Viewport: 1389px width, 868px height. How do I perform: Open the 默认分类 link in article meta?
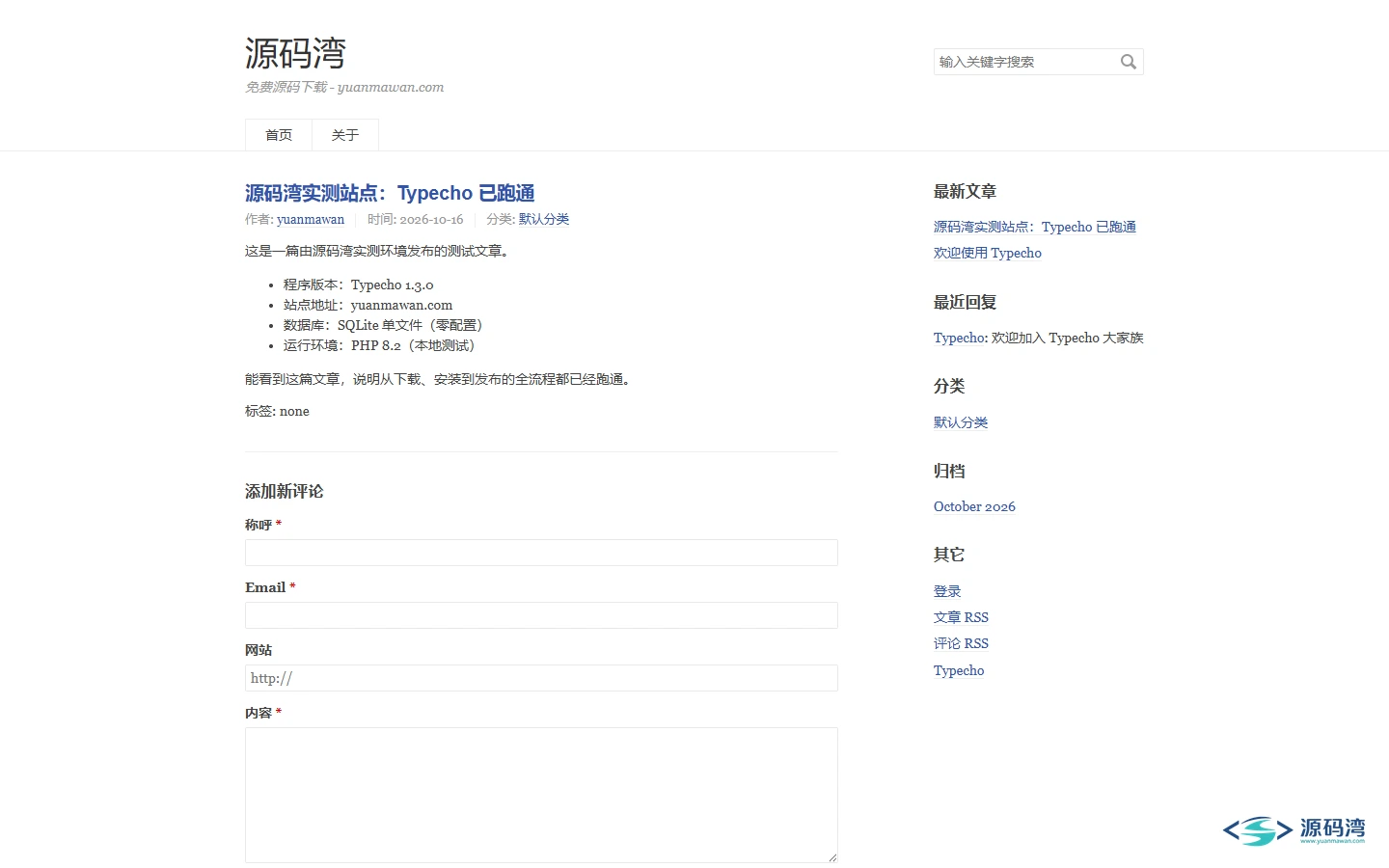pyautogui.click(x=544, y=219)
